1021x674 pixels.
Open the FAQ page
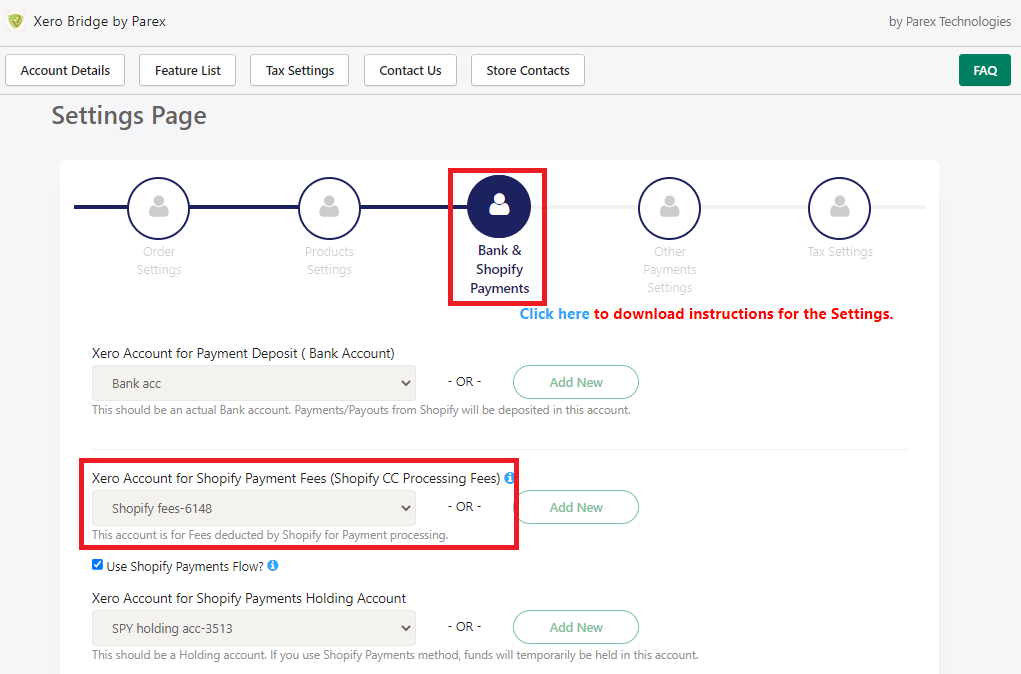point(985,70)
